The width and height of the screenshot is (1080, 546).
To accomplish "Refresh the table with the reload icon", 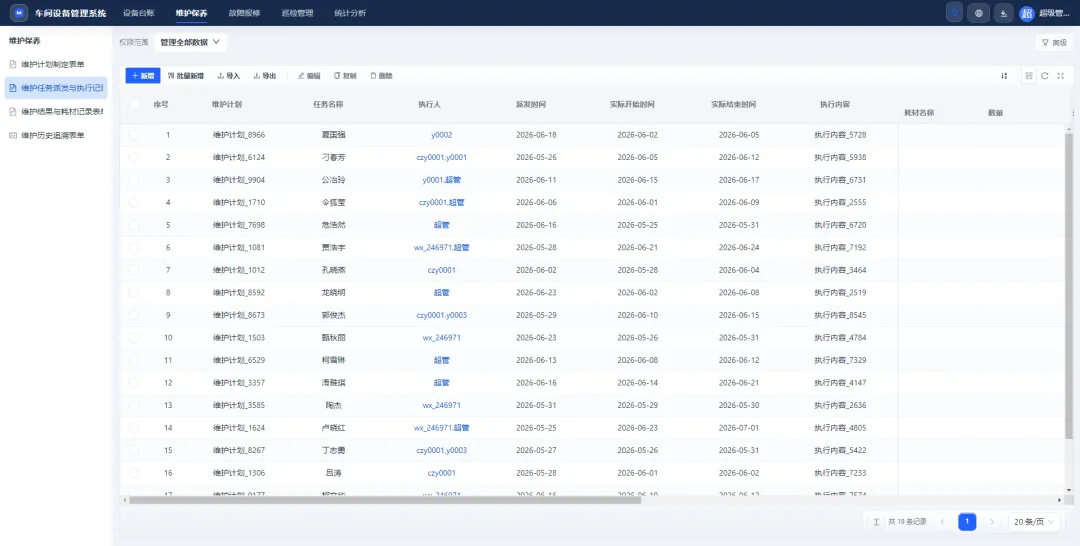I will 1045,76.
